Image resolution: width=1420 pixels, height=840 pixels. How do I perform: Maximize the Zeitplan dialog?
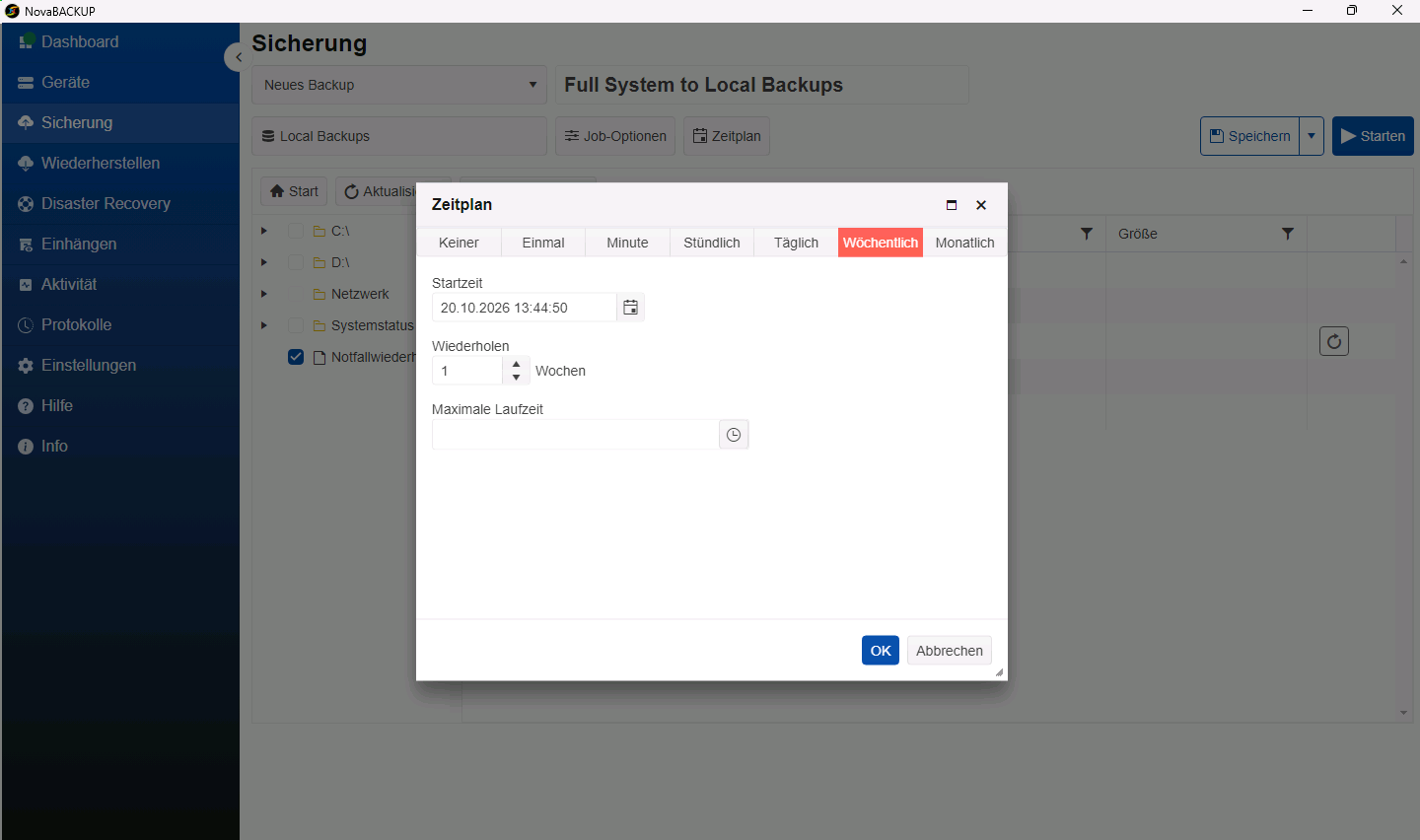[x=952, y=205]
